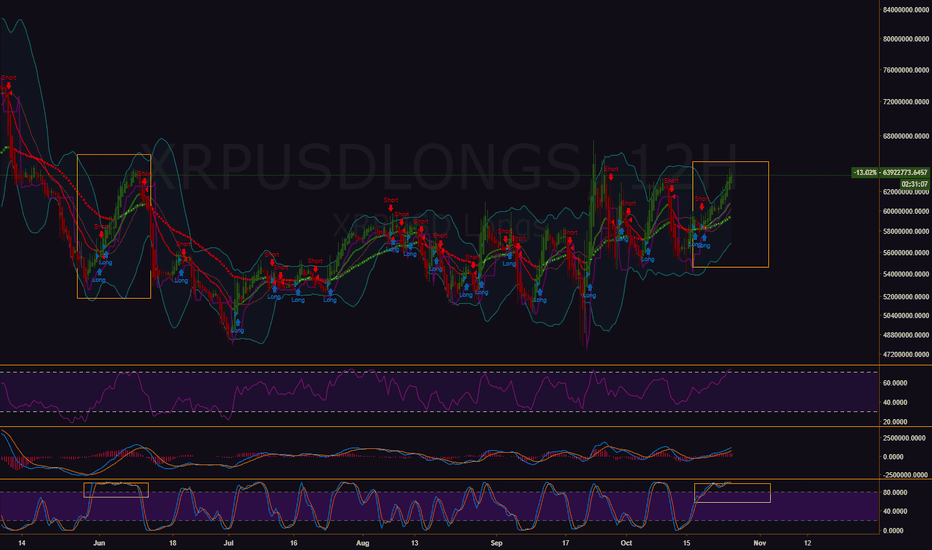Image resolution: width=932 pixels, height=550 pixels.
Task: Select the 17 date tick on time axis
Action: click(x=566, y=543)
